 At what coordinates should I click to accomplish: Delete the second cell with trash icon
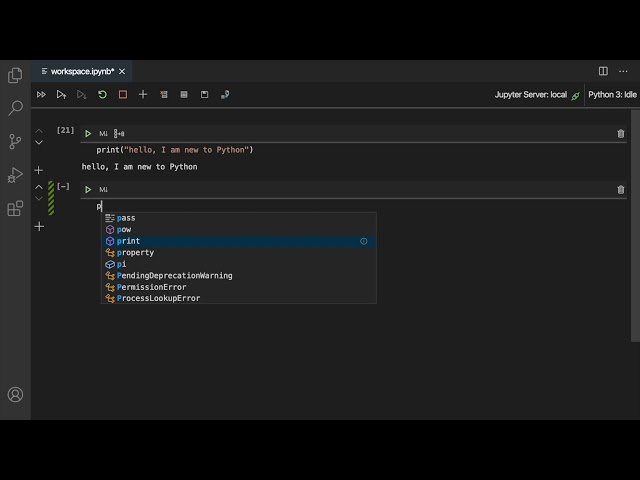pyautogui.click(x=621, y=190)
